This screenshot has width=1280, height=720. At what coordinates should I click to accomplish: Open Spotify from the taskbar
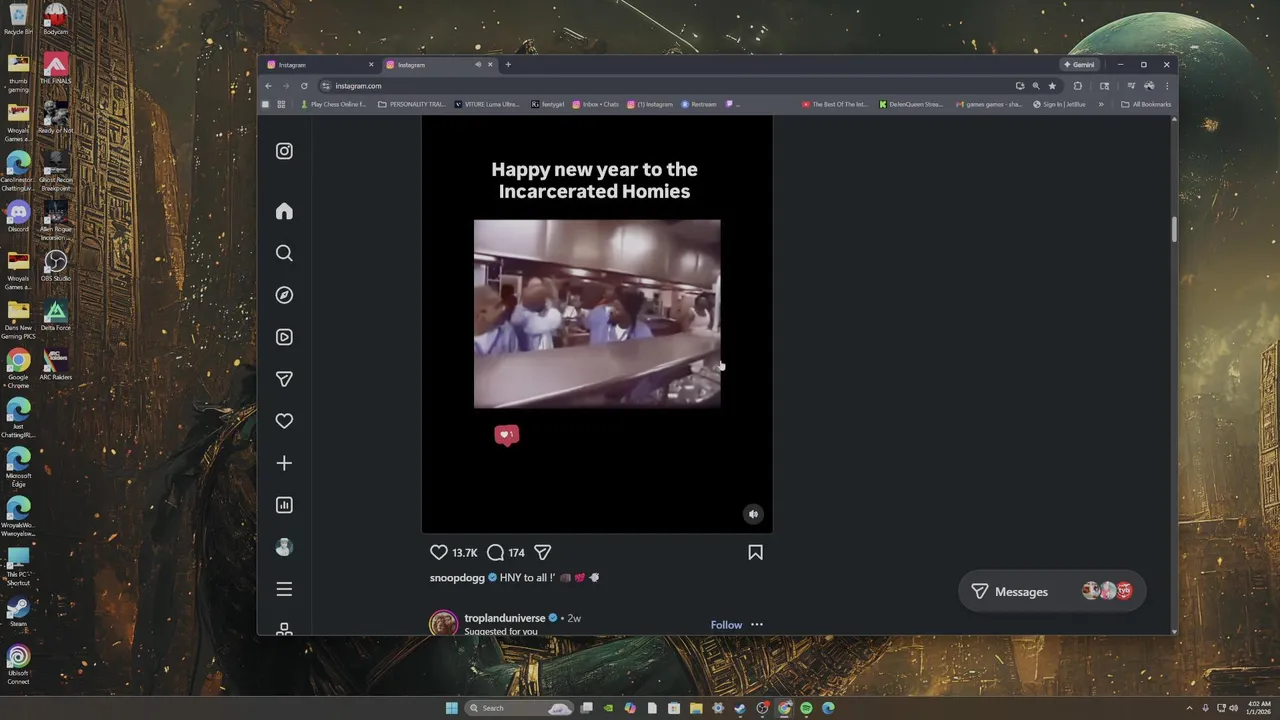[806, 708]
